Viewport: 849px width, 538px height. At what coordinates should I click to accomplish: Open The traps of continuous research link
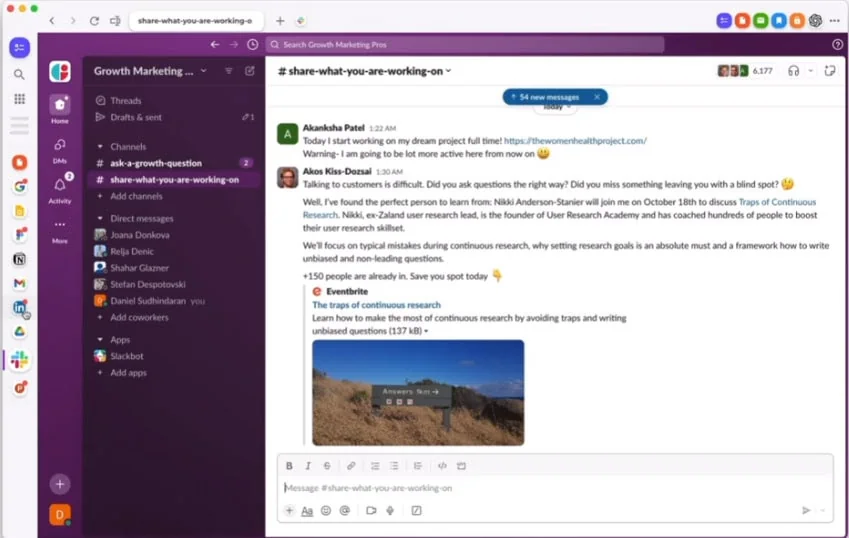pyautogui.click(x=376, y=305)
